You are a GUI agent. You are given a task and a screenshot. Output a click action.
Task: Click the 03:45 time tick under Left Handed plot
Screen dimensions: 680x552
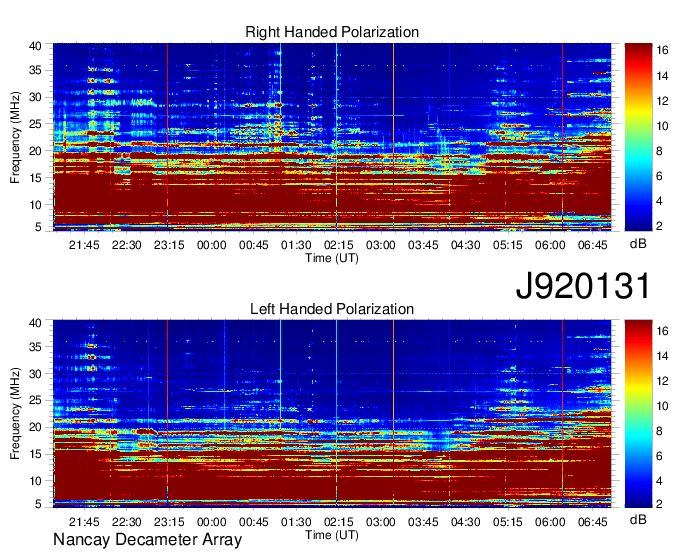point(423,522)
